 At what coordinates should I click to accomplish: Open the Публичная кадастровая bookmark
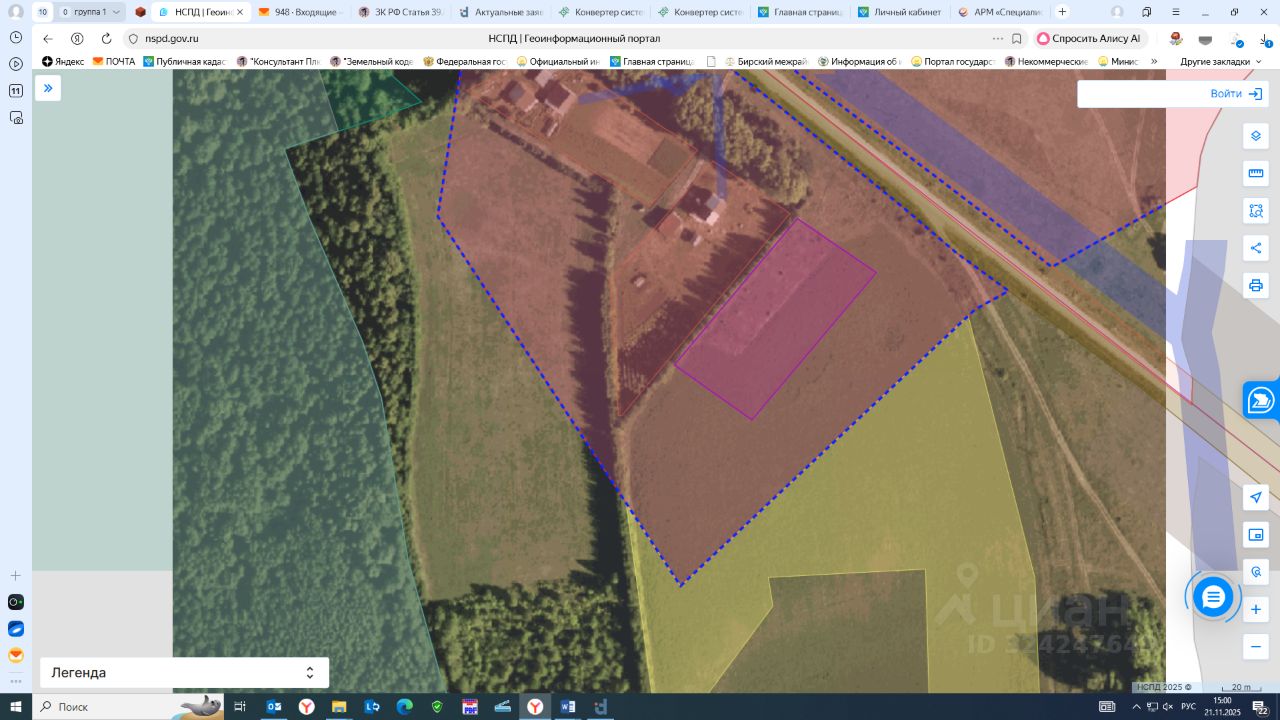point(185,61)
